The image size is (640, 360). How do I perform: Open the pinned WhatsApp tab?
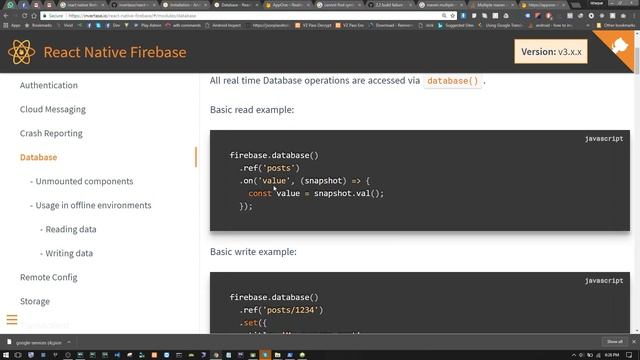pos(10,5)
